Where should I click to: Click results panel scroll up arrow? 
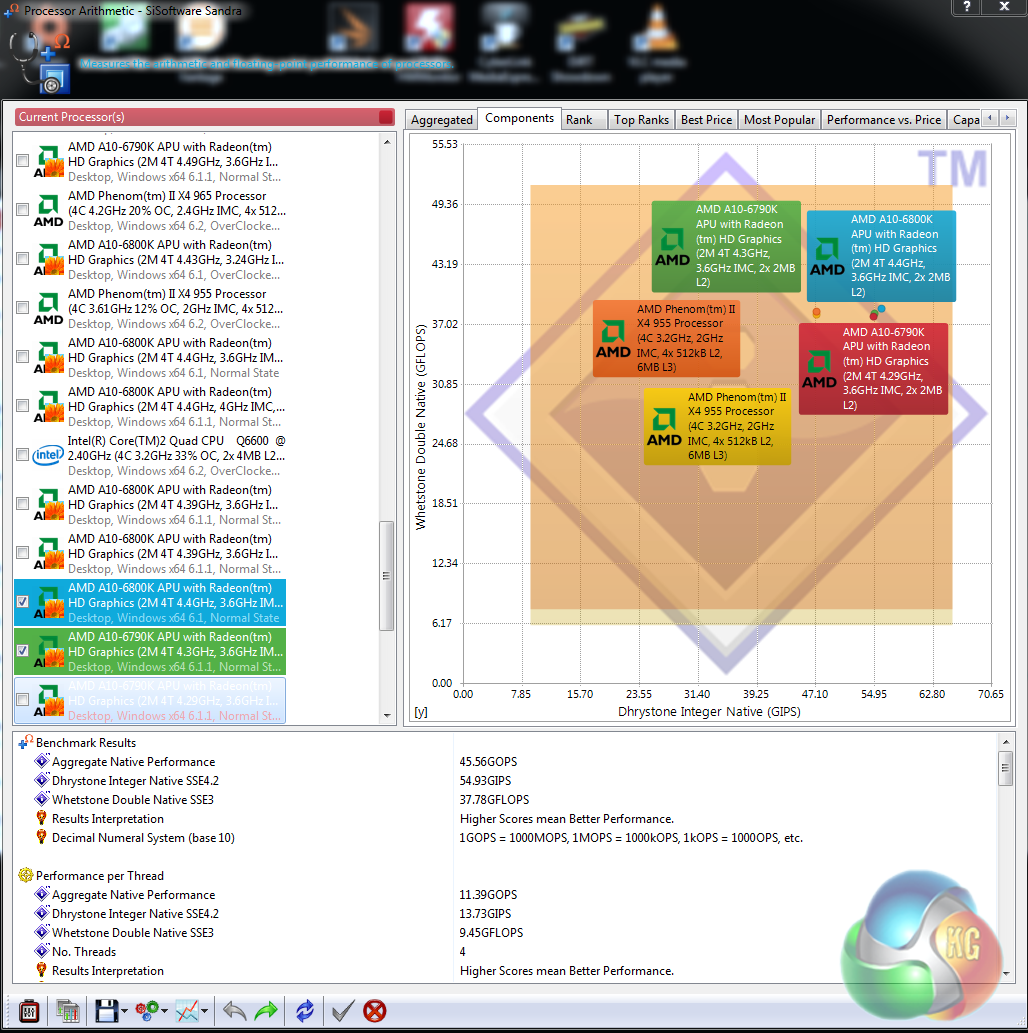click(1006, 742)
